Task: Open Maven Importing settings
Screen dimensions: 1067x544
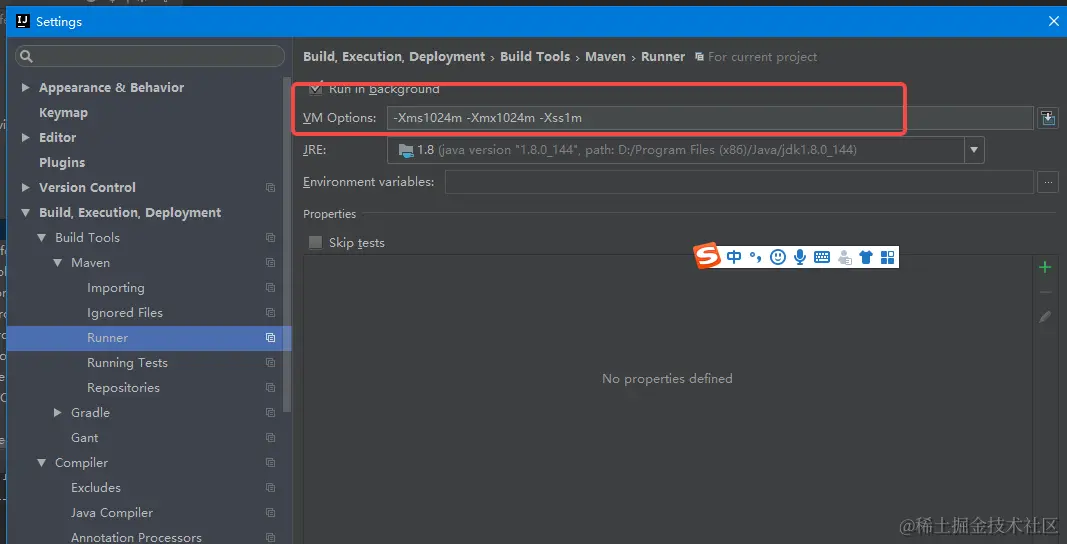Action: [116, 288]
